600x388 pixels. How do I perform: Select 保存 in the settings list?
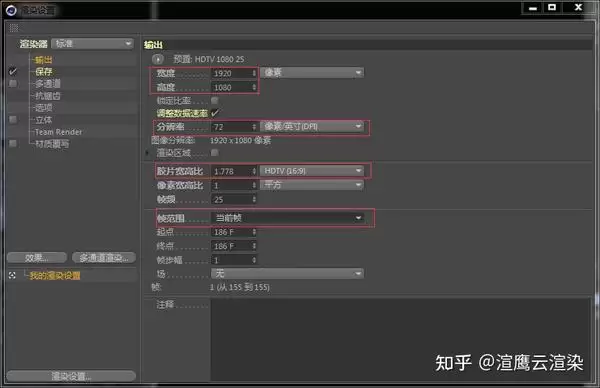44,72
